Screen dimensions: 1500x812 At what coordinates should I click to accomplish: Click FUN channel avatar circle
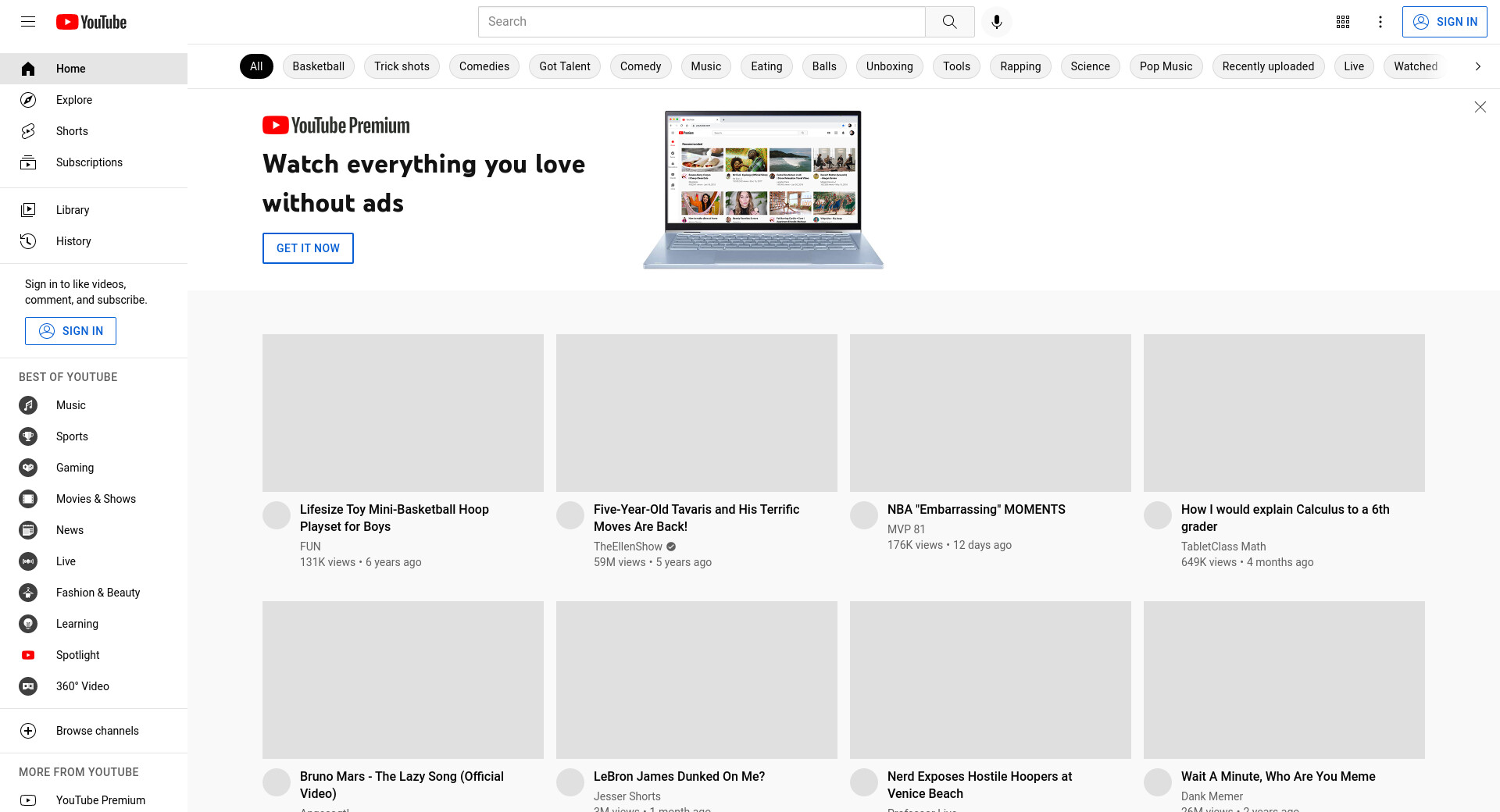277,515
